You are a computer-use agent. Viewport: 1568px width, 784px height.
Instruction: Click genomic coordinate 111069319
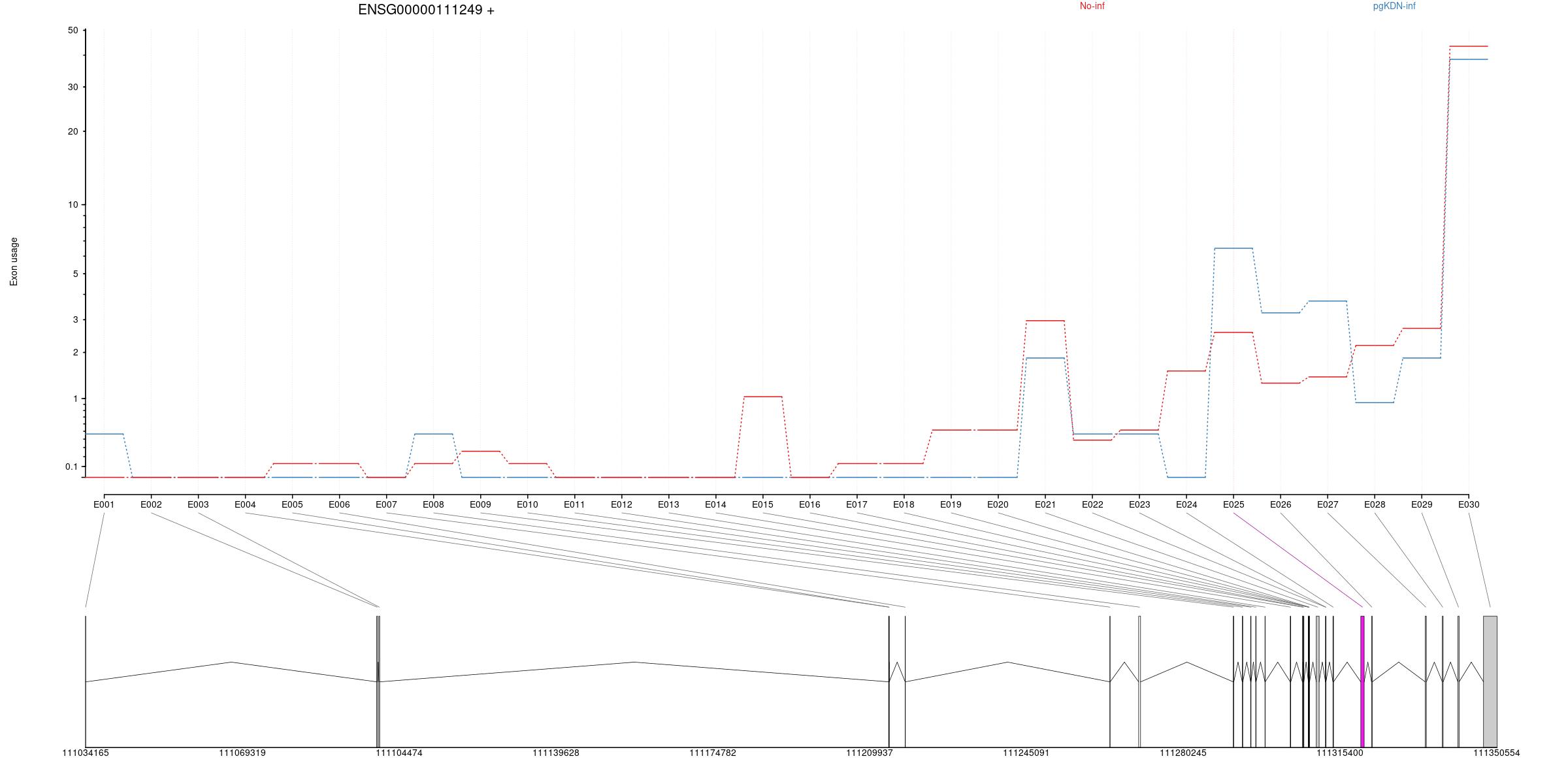click(x=242, y=753)
